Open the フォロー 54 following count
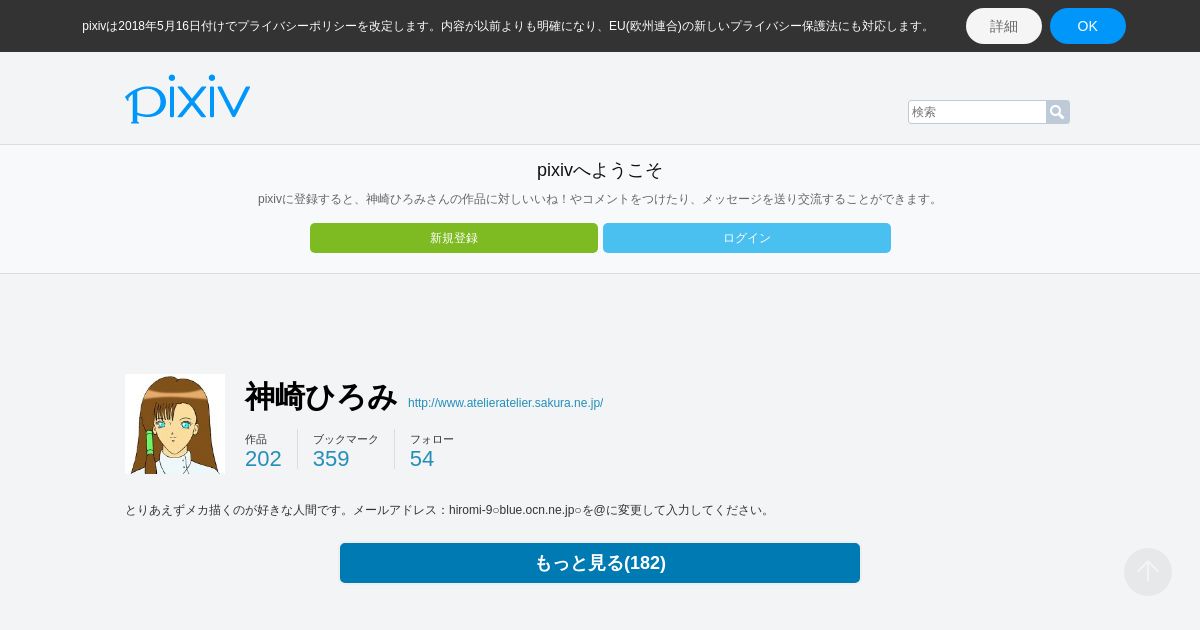Screen dimensions: 1200x630 [x=432, y=451]
